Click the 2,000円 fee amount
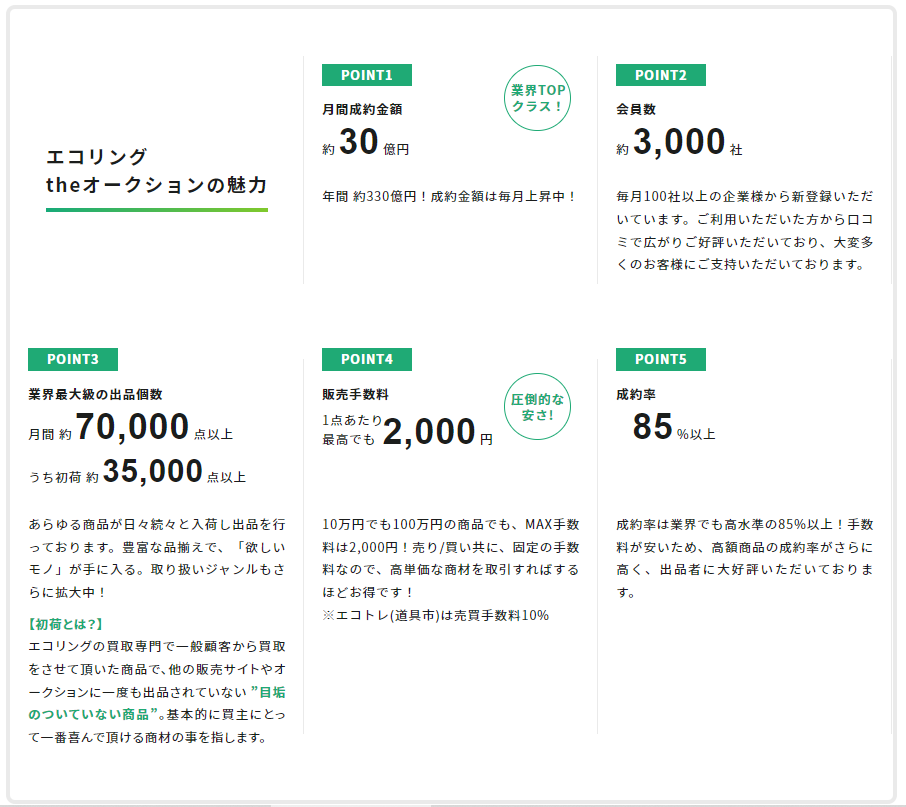 click(437, 432)
